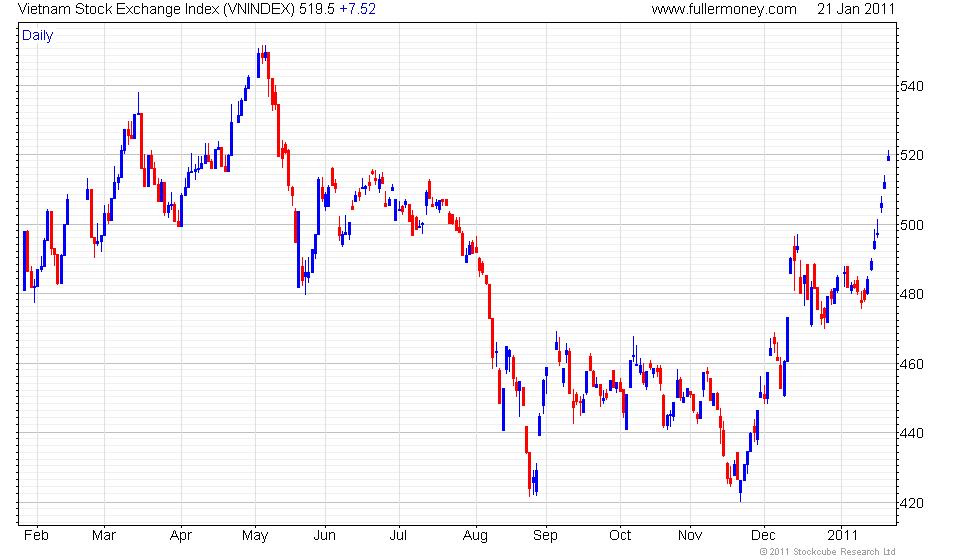Click the 'Sep' month label
The height and width of the screenshot is (560, 980).
[545, 536]
